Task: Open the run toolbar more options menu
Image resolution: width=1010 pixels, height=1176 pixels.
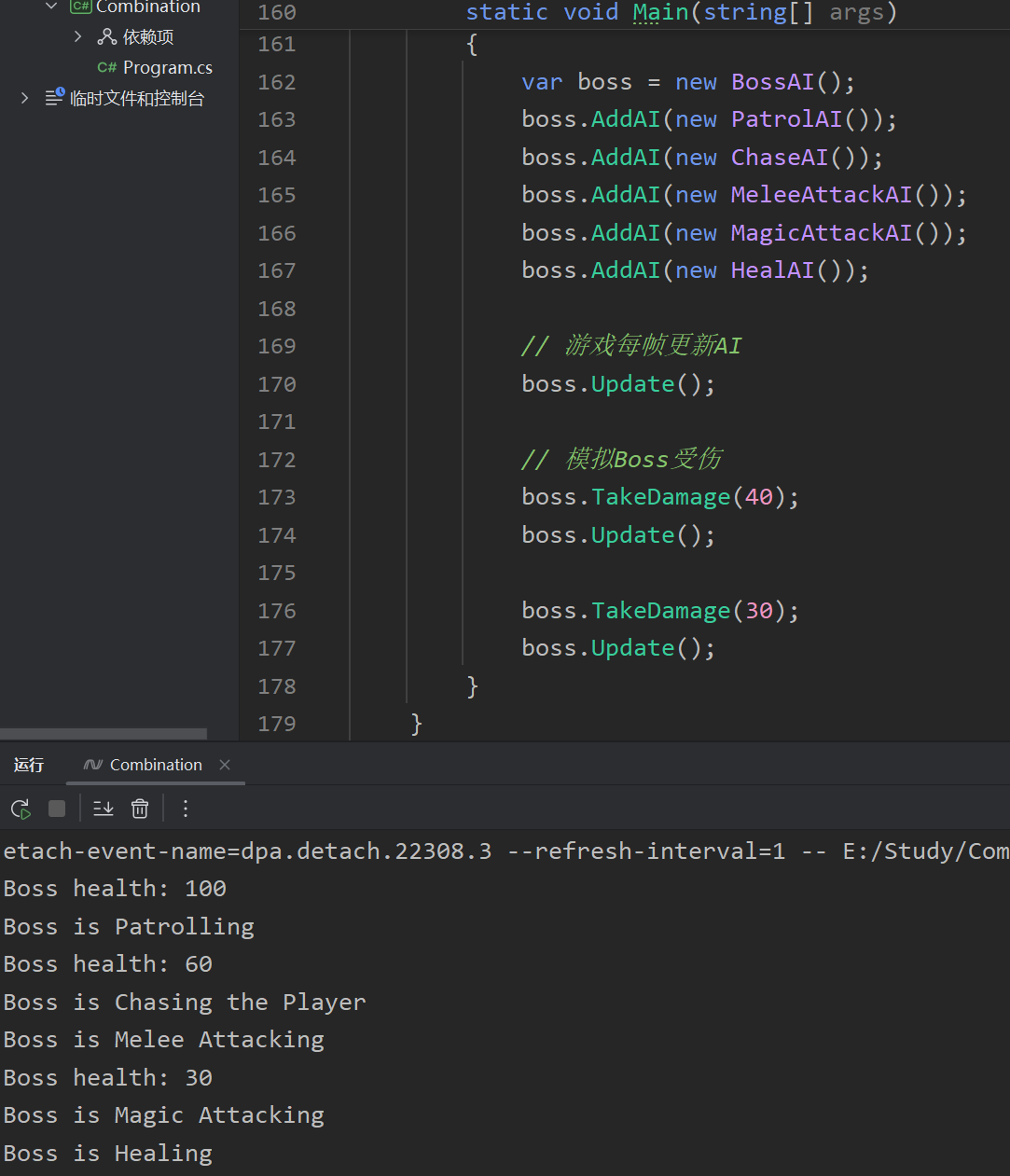Action: pos(186,809)
